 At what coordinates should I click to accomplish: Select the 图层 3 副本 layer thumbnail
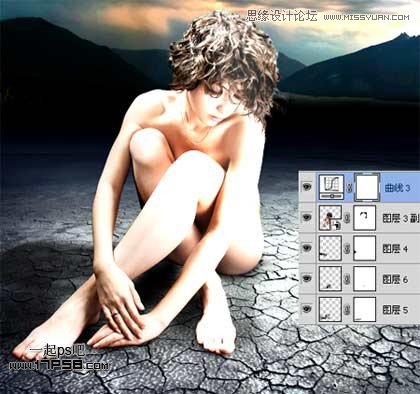(x=330, y=218)
